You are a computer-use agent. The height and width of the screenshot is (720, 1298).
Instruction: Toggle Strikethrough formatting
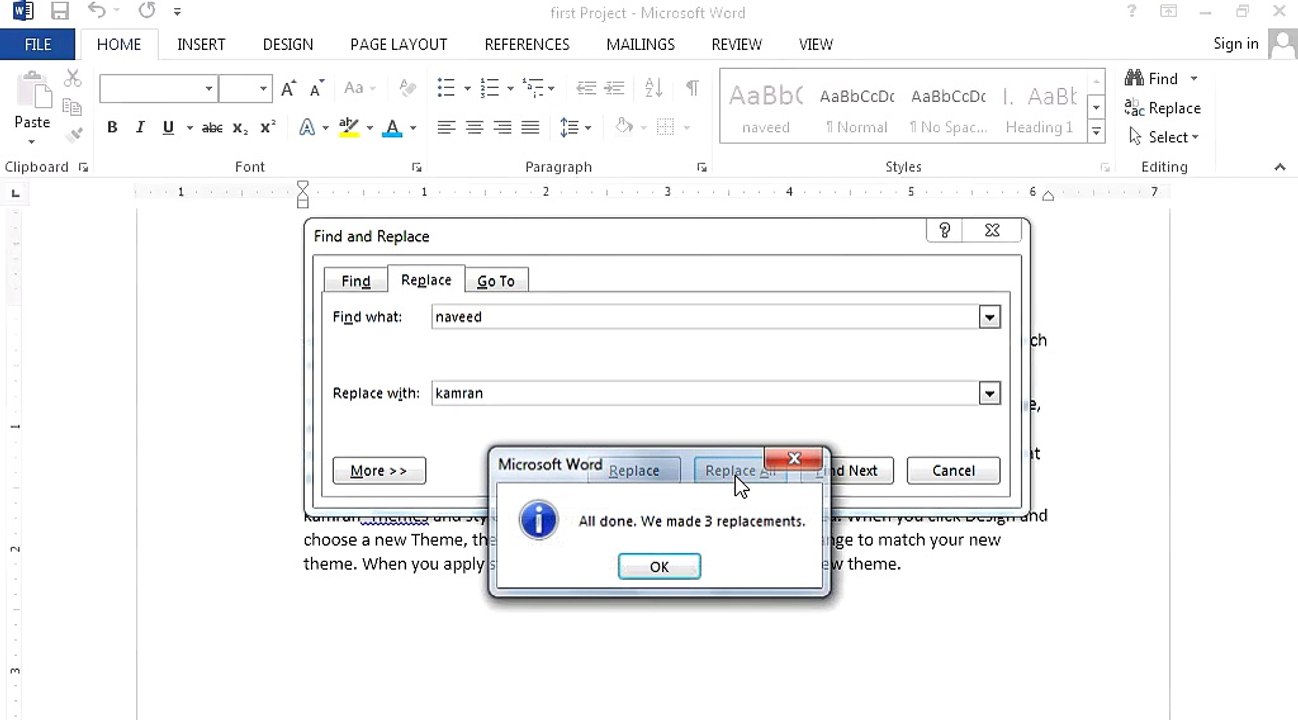[x=212, y=128]
